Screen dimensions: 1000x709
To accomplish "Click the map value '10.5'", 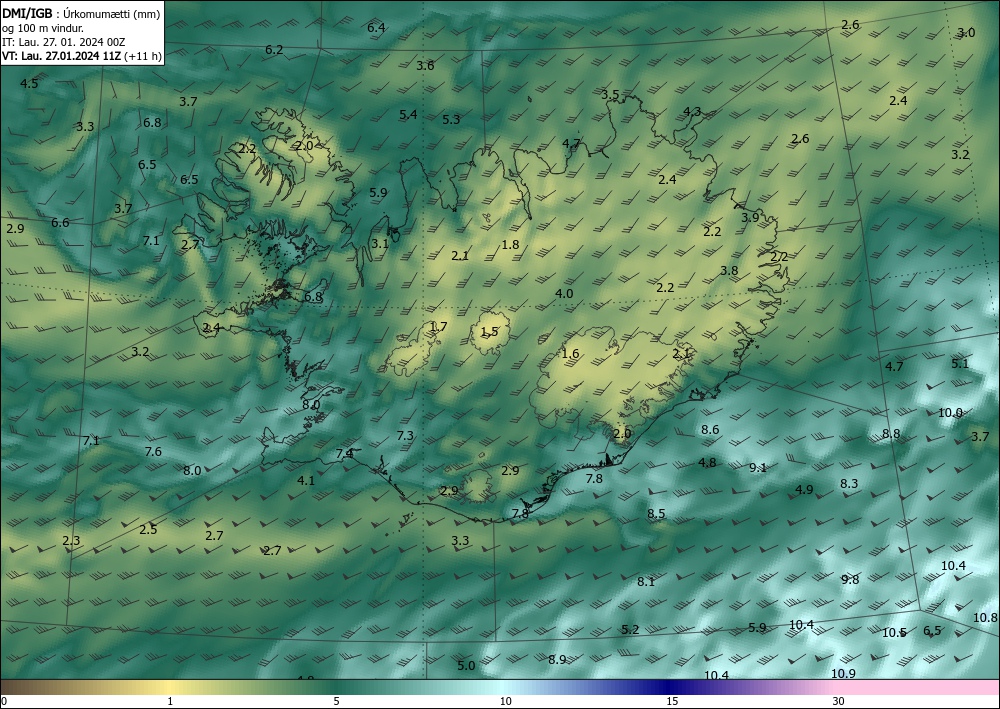I will pos(894,633).
